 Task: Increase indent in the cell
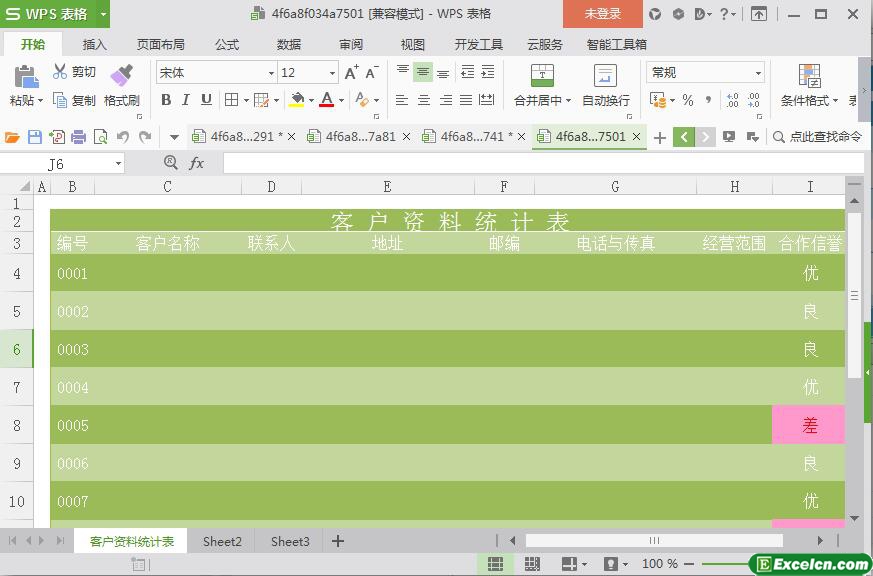tap(488, 72)
